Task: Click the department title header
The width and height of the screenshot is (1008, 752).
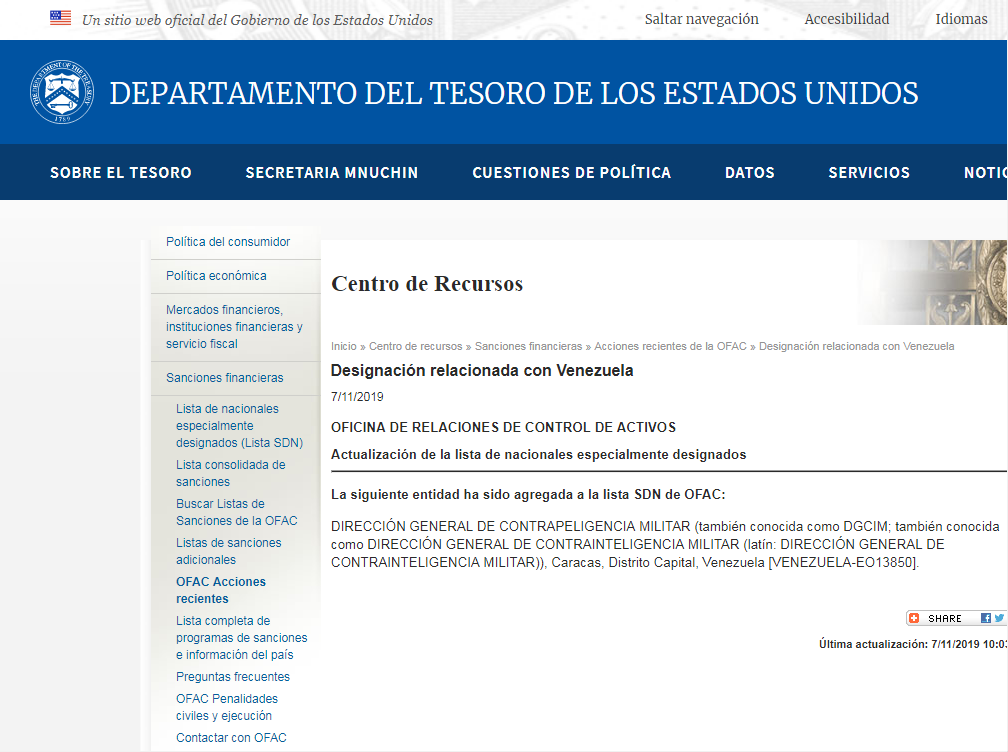Action: (x=514, y=93)
